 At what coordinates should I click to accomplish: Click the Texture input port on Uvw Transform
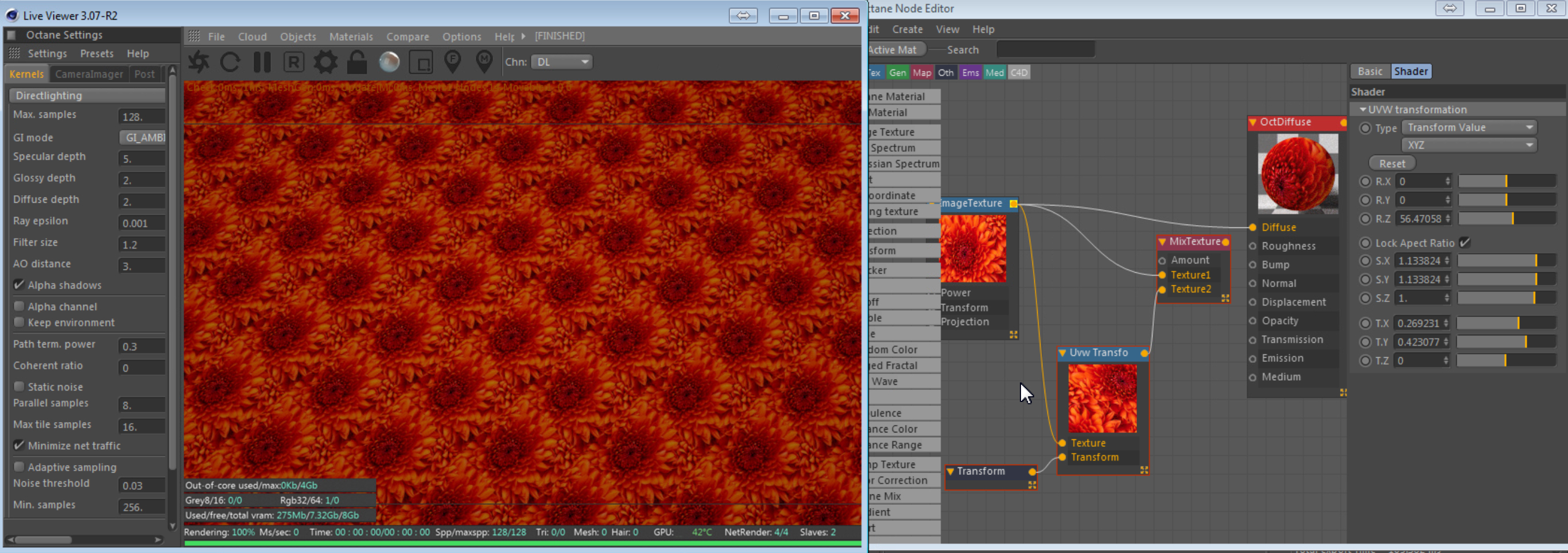click(1062, 443)
